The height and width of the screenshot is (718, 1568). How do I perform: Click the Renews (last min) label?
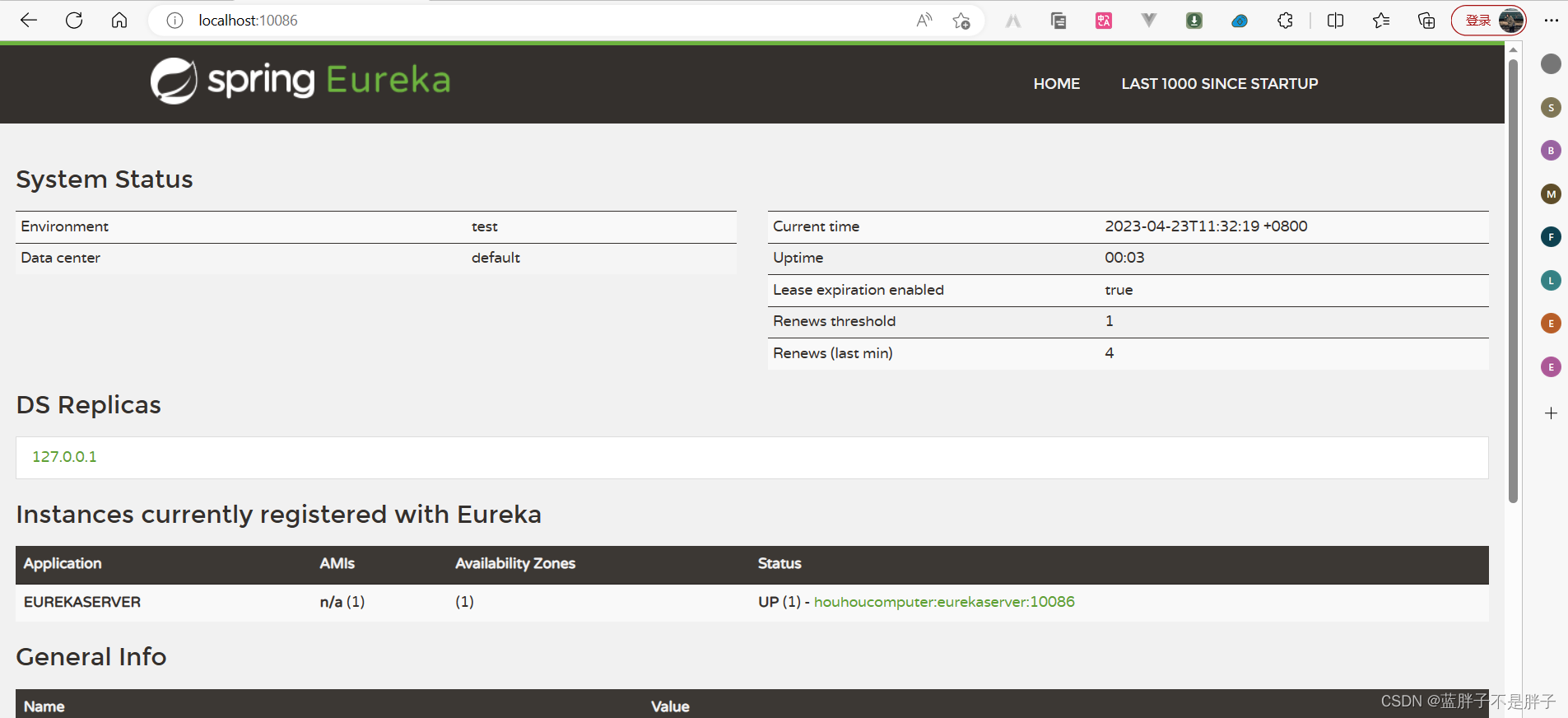tap(833, 353)
